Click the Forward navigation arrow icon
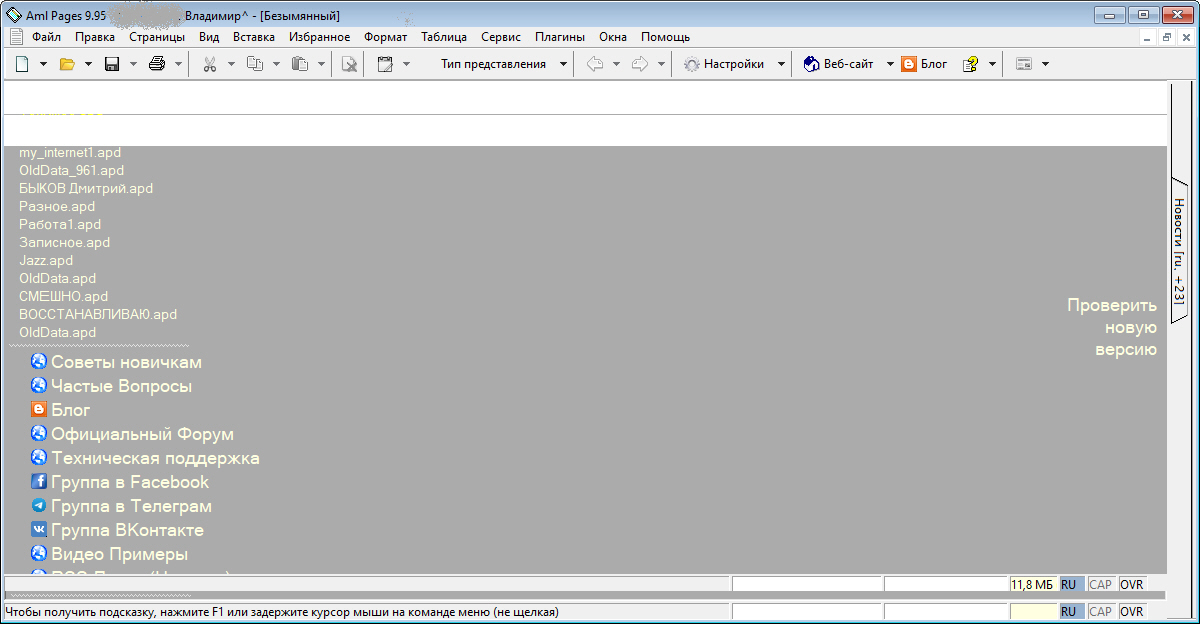 tap(640, 64)
